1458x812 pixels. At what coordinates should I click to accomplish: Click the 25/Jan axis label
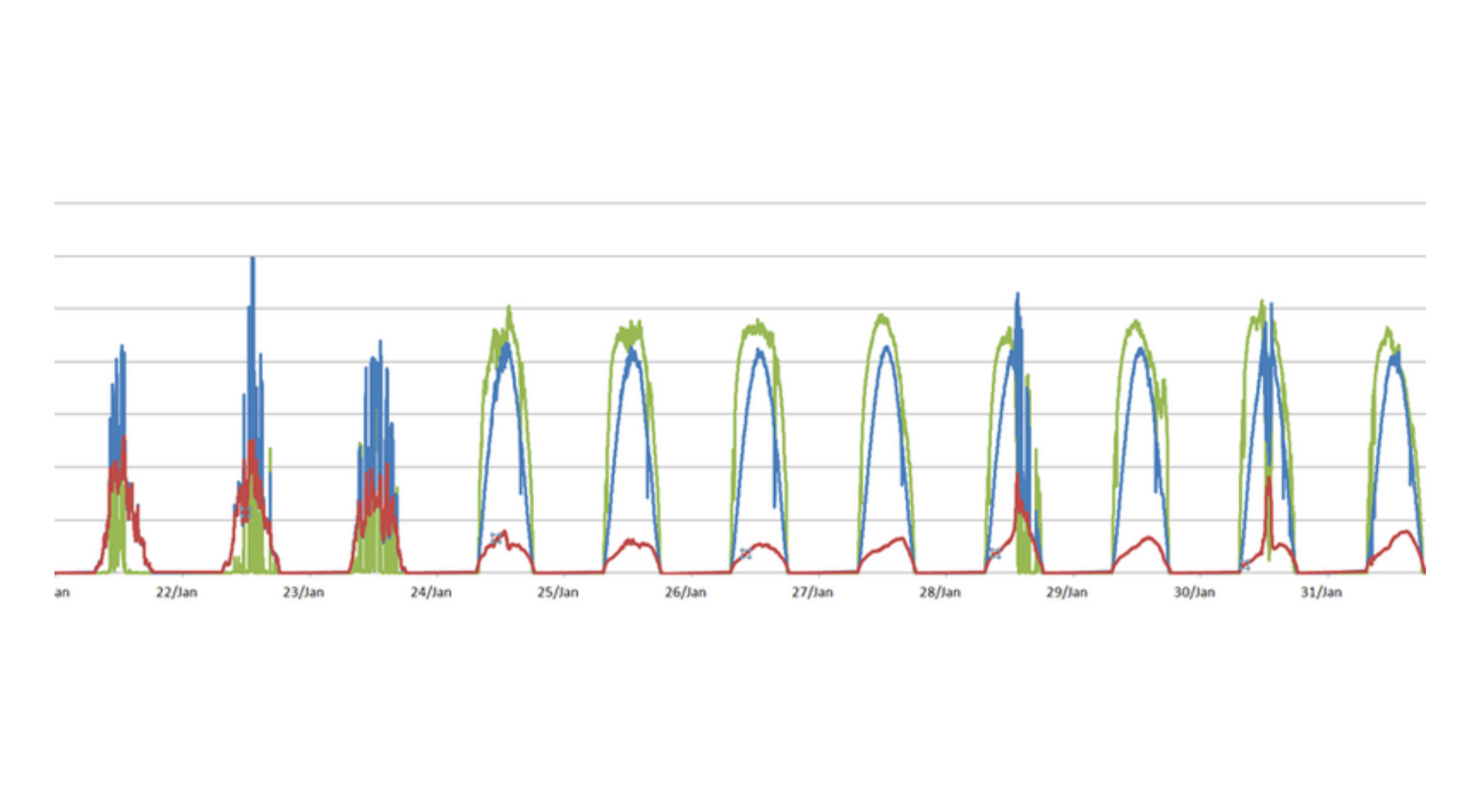558,593
